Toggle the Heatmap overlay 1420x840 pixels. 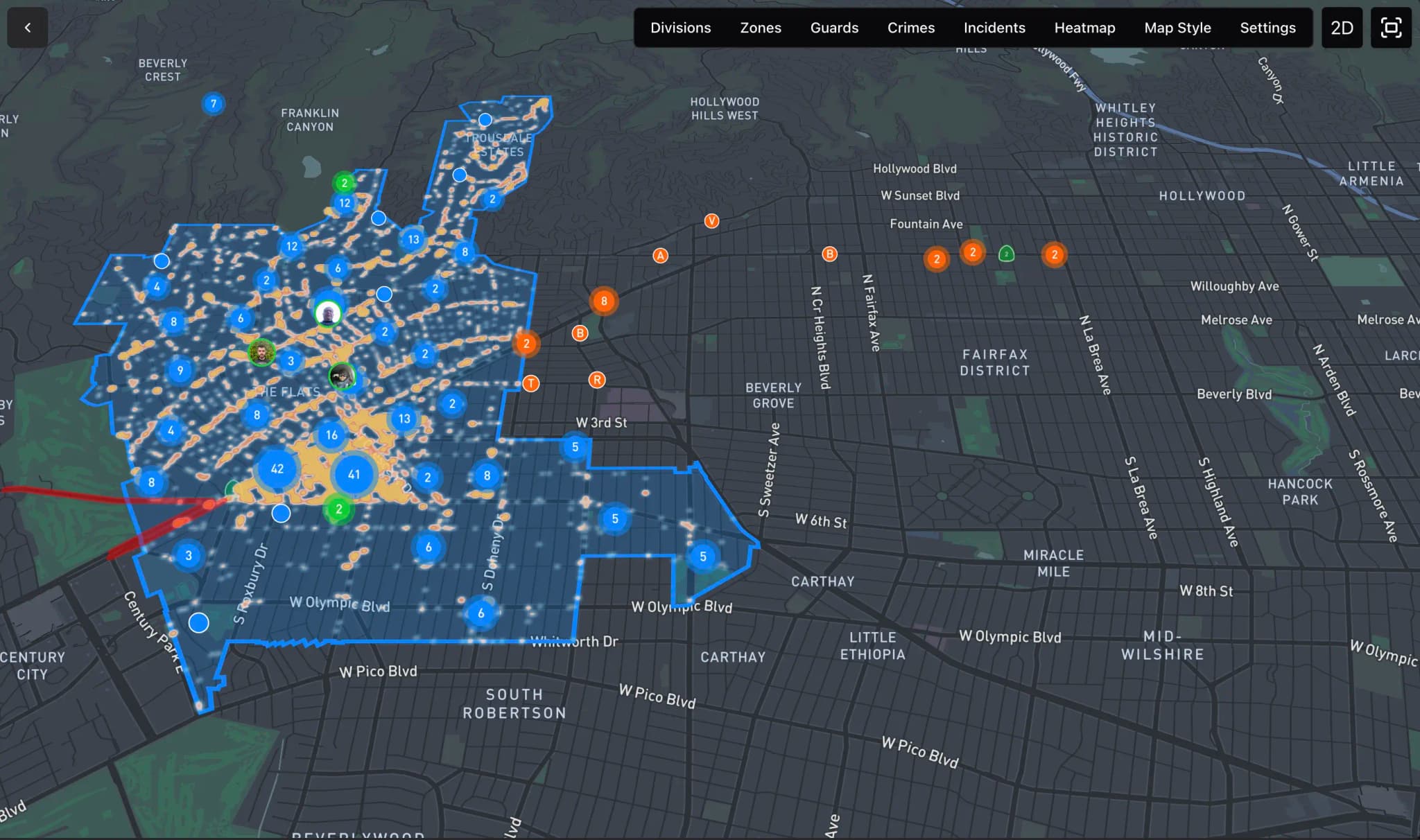(x=1084, y=28)
